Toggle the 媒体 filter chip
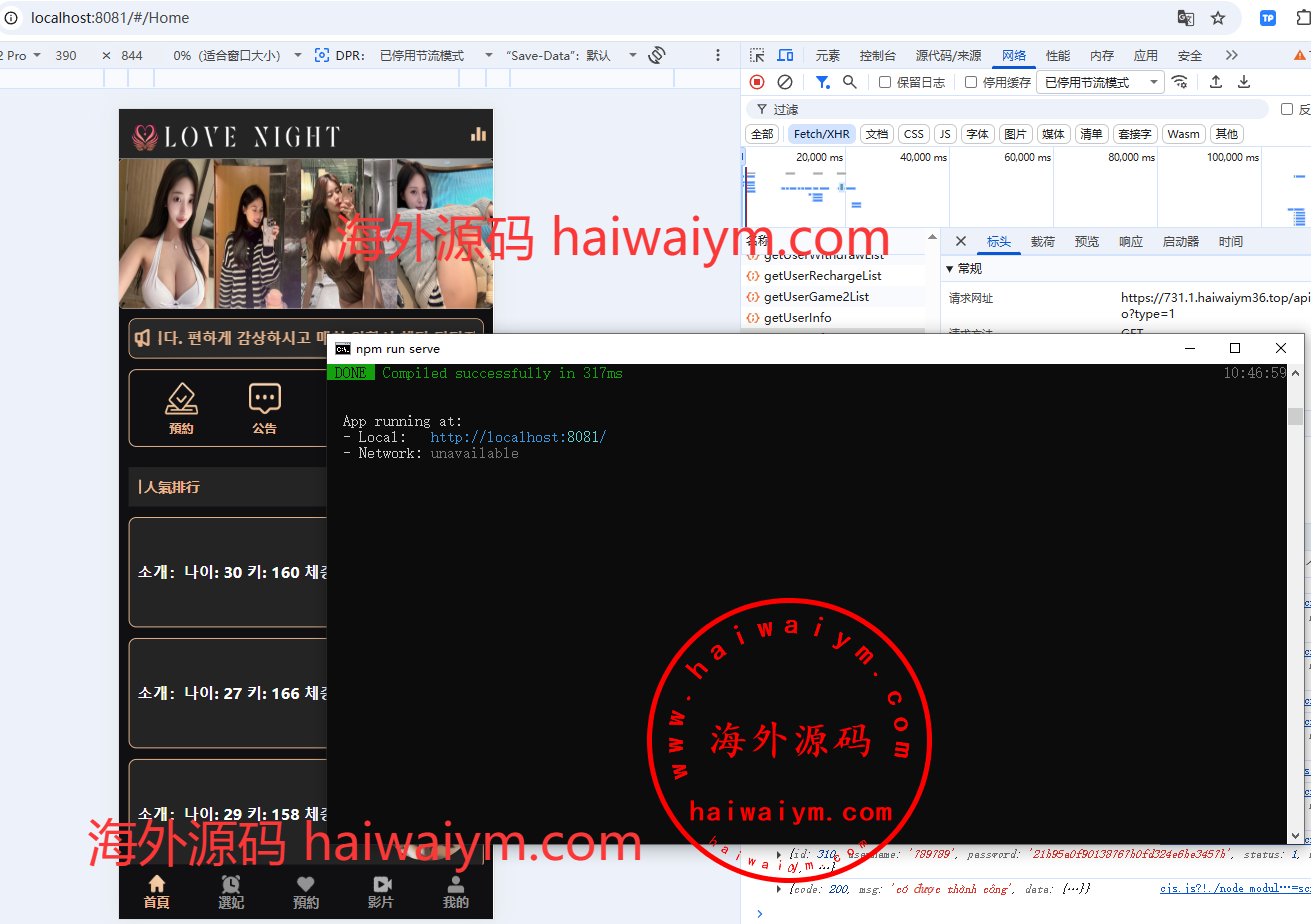 coord(1053,134)
